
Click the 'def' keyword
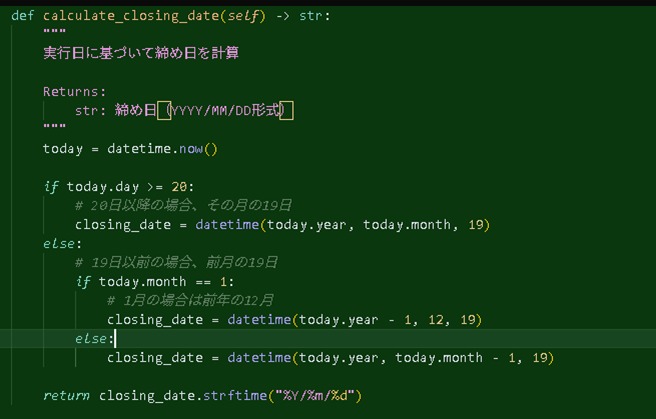[23, 16]
